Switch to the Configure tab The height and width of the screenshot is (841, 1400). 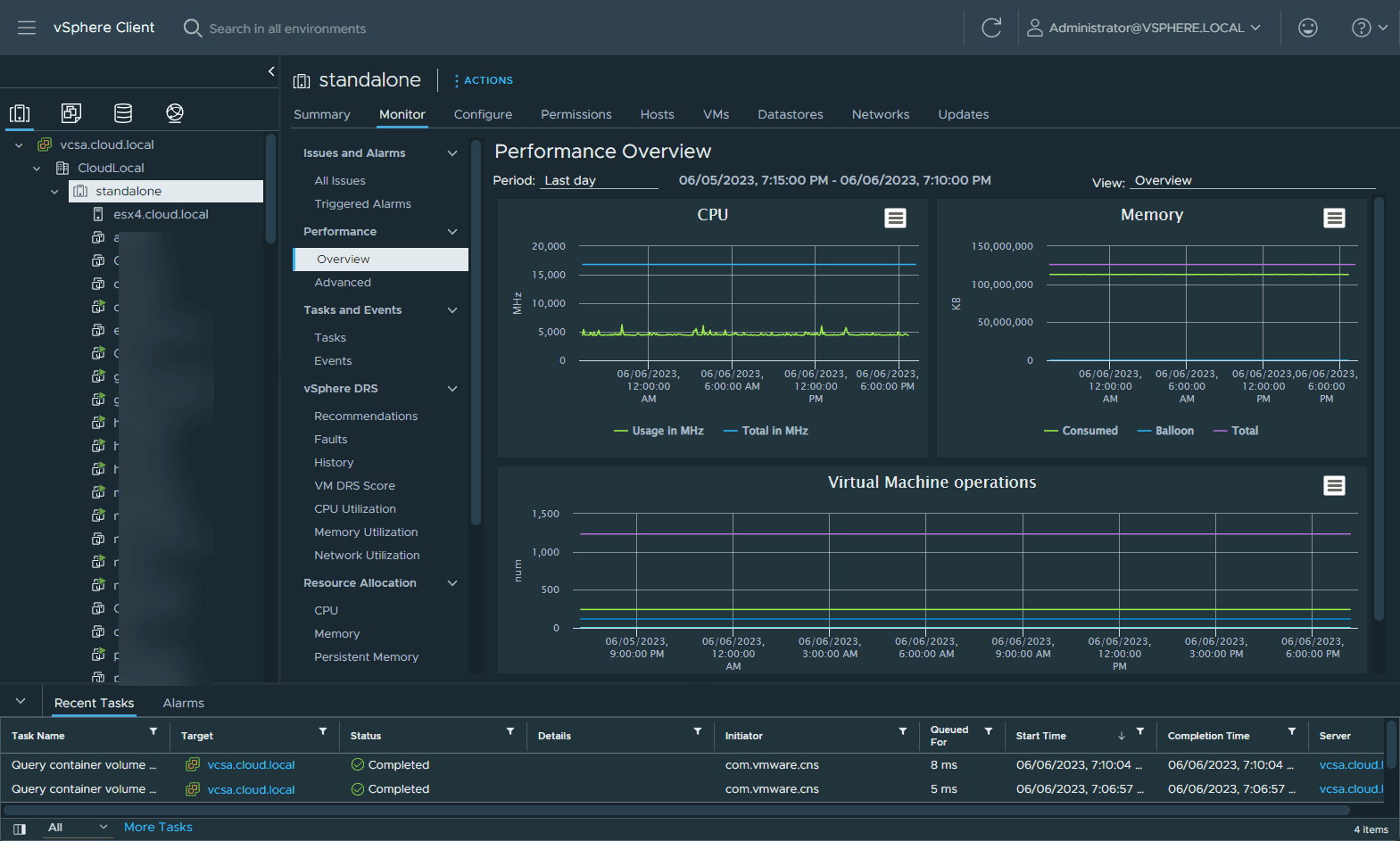483,114
